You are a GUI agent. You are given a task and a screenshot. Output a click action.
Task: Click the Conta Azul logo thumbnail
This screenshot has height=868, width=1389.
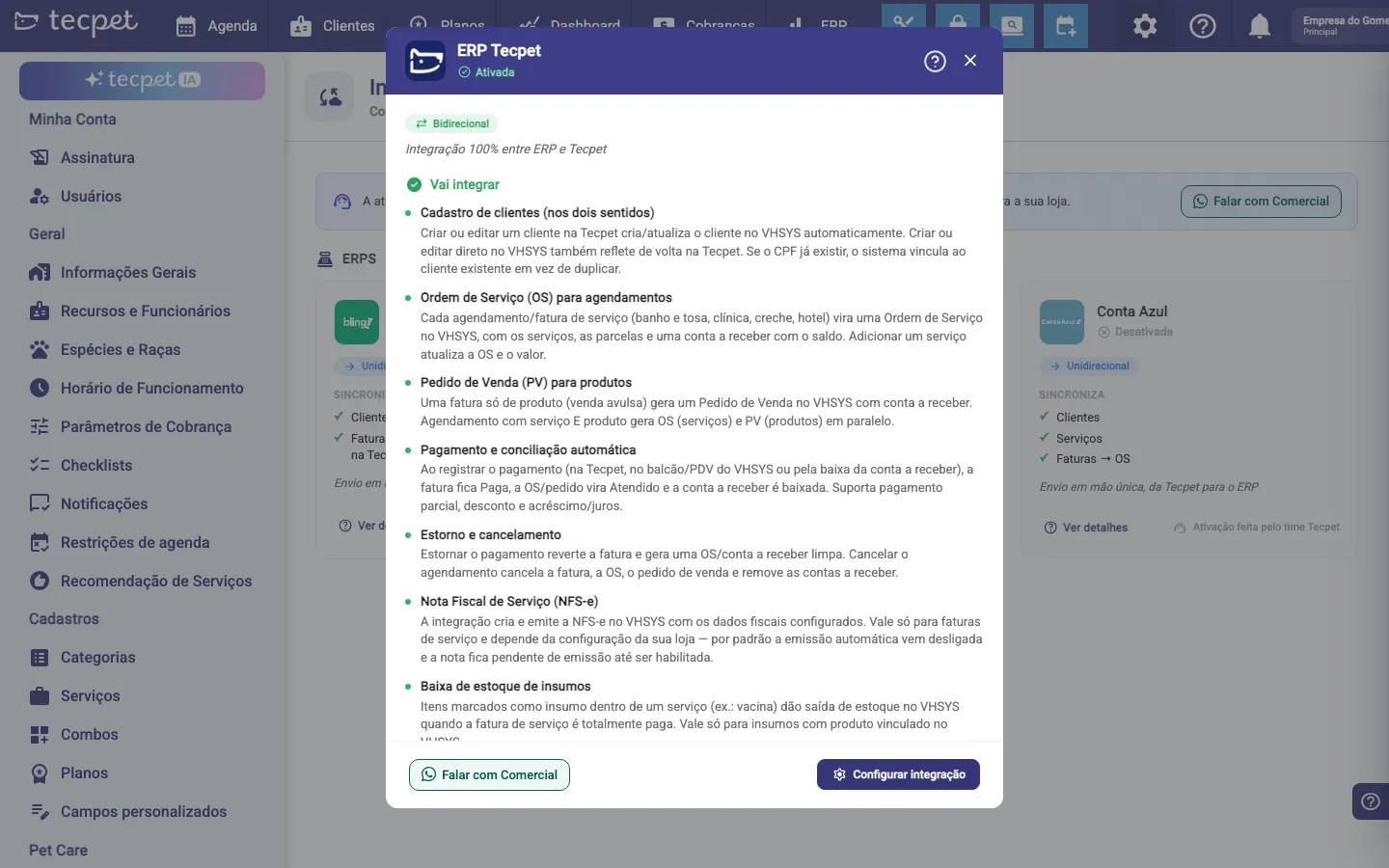click(1062, 322)
